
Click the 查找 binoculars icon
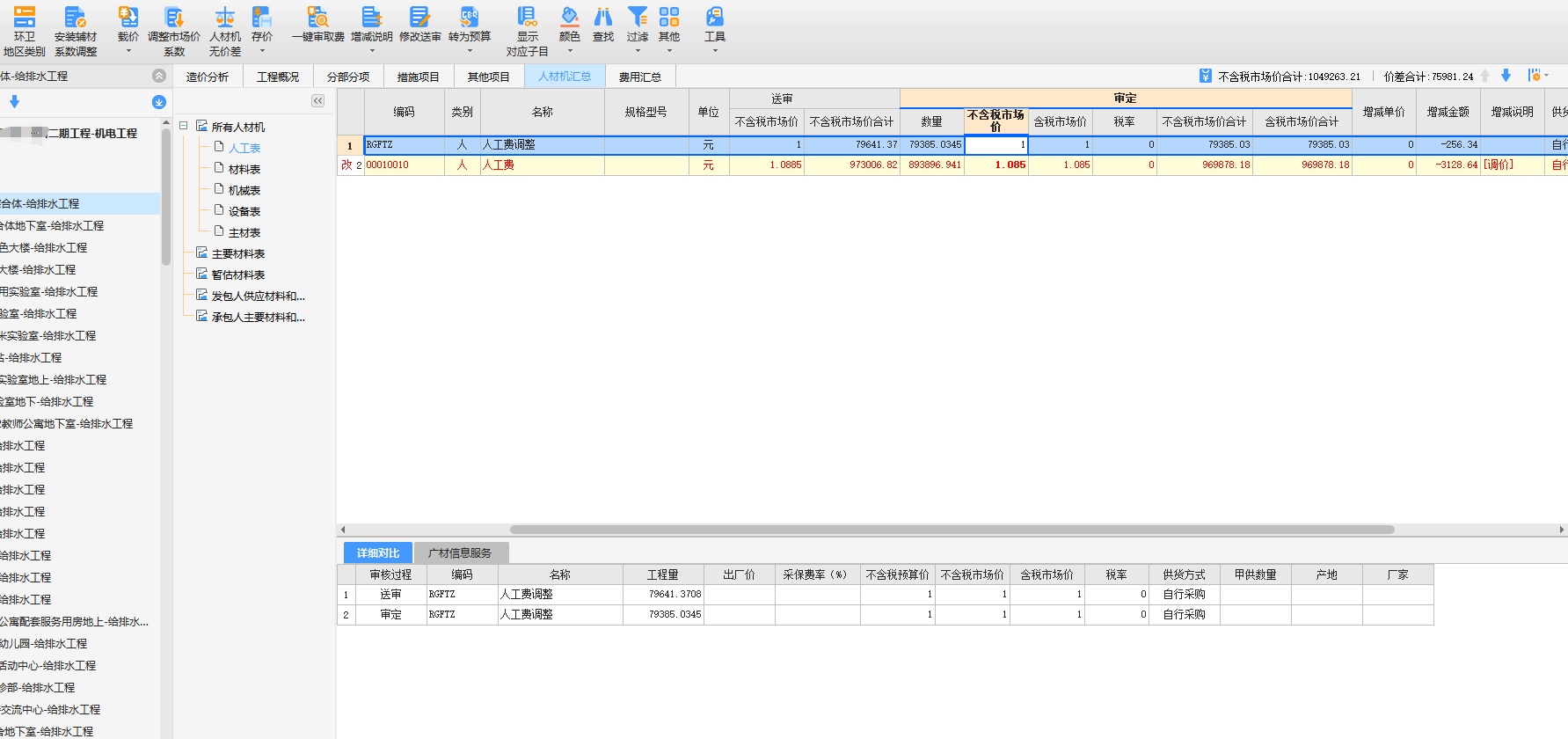pyautogui.click(x=603, y=16)
